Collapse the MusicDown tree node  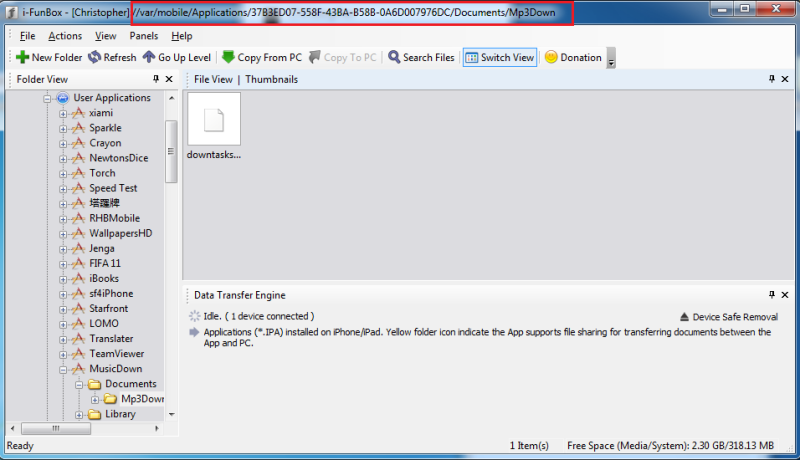pyautogui.click(x=63, y=369)
